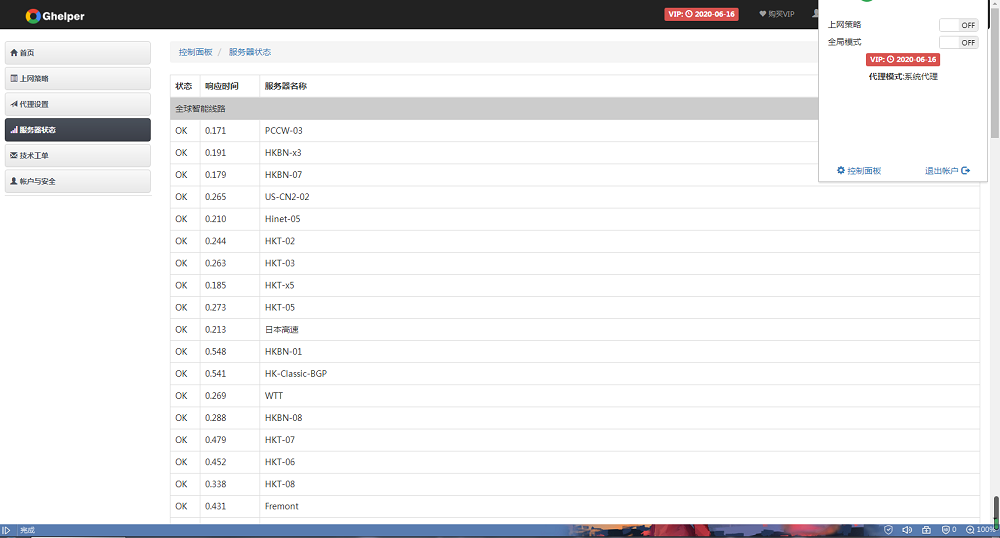The image size is (1000, 538).
Task: Click response time 0.541 for HK-Classic-BGP
Action: click(x=216, y=374)
